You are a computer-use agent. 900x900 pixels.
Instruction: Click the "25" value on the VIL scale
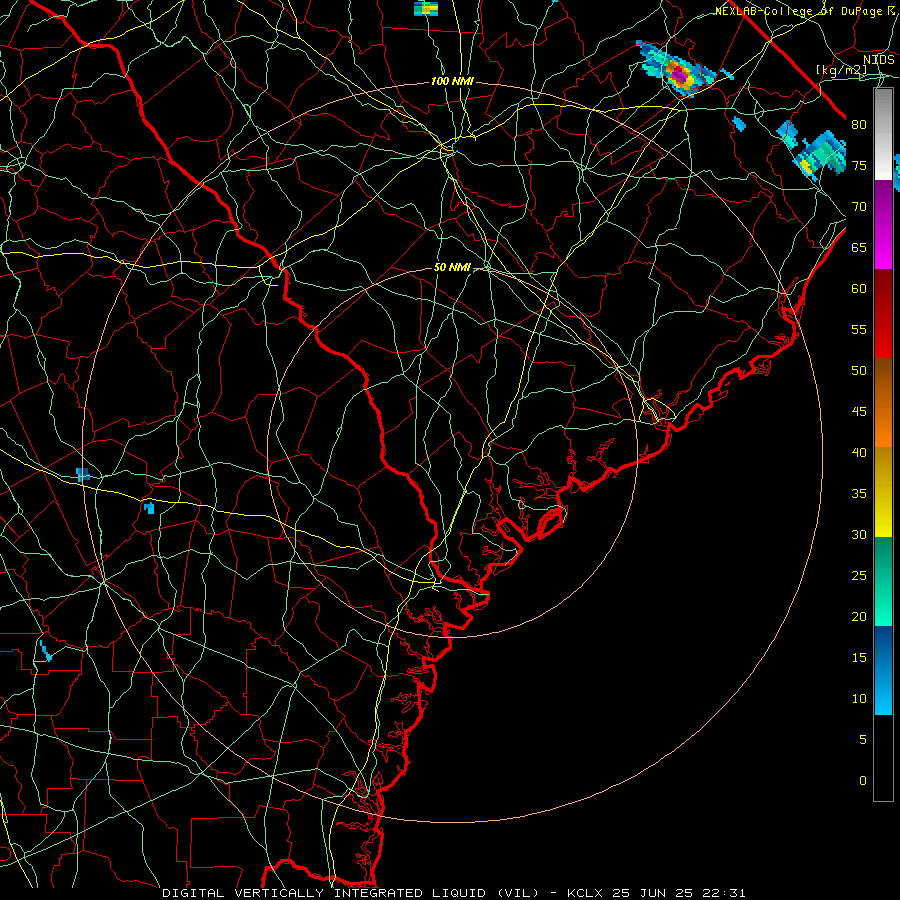[859, 576]
